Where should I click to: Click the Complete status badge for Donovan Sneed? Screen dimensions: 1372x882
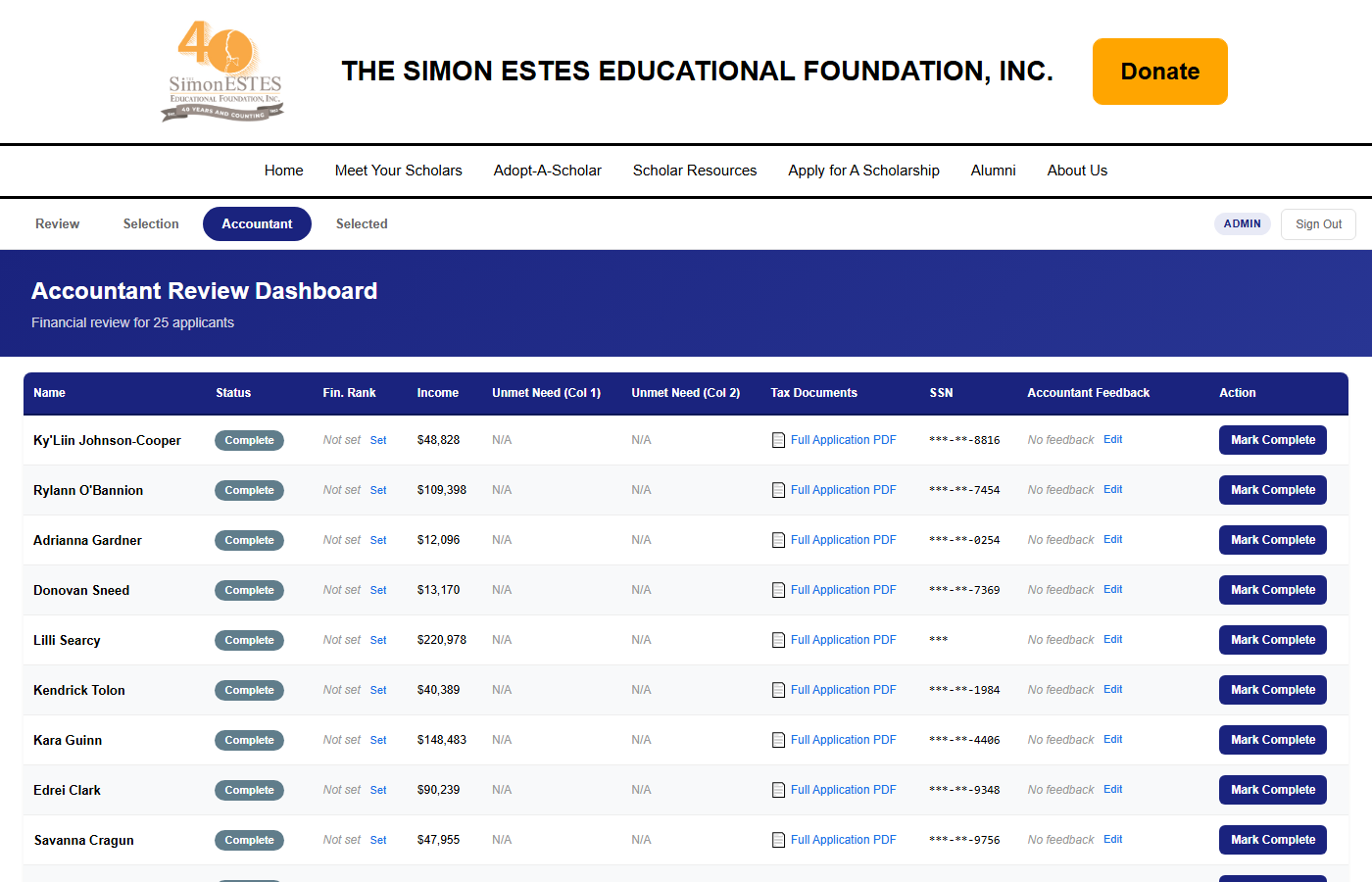point(249,590)
